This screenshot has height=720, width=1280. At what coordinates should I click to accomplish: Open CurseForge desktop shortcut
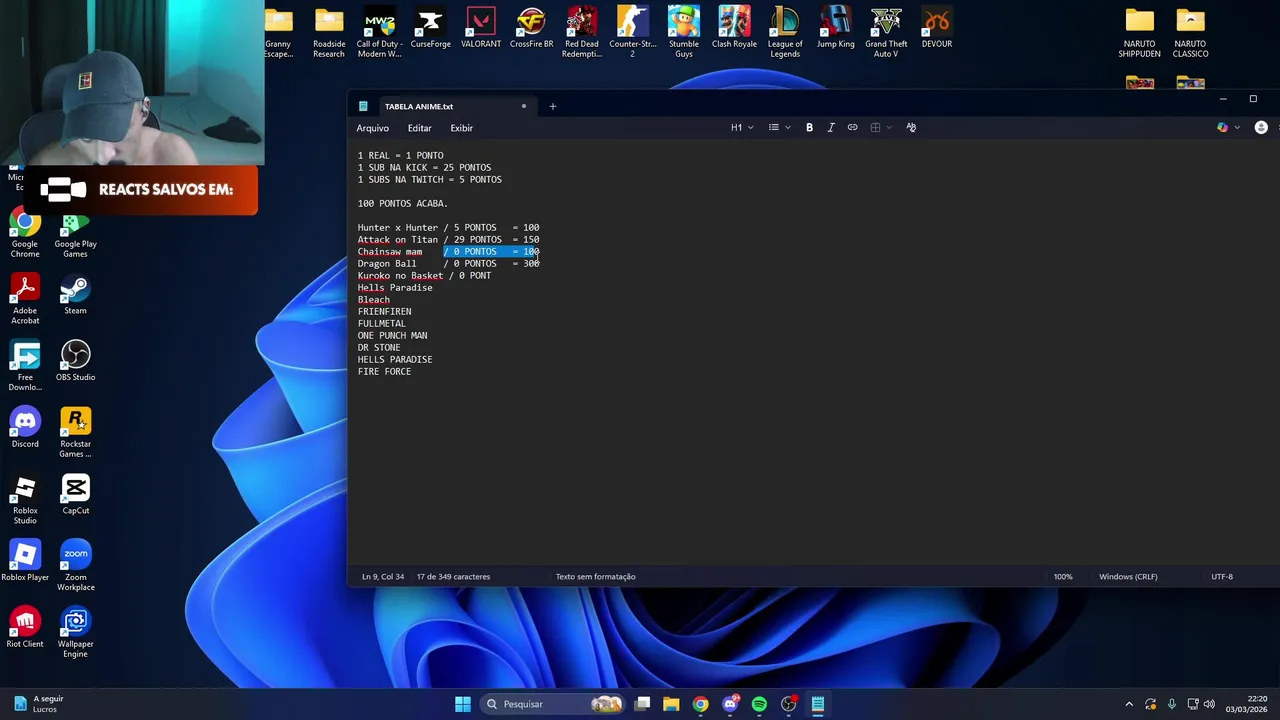tap(430, 28)
